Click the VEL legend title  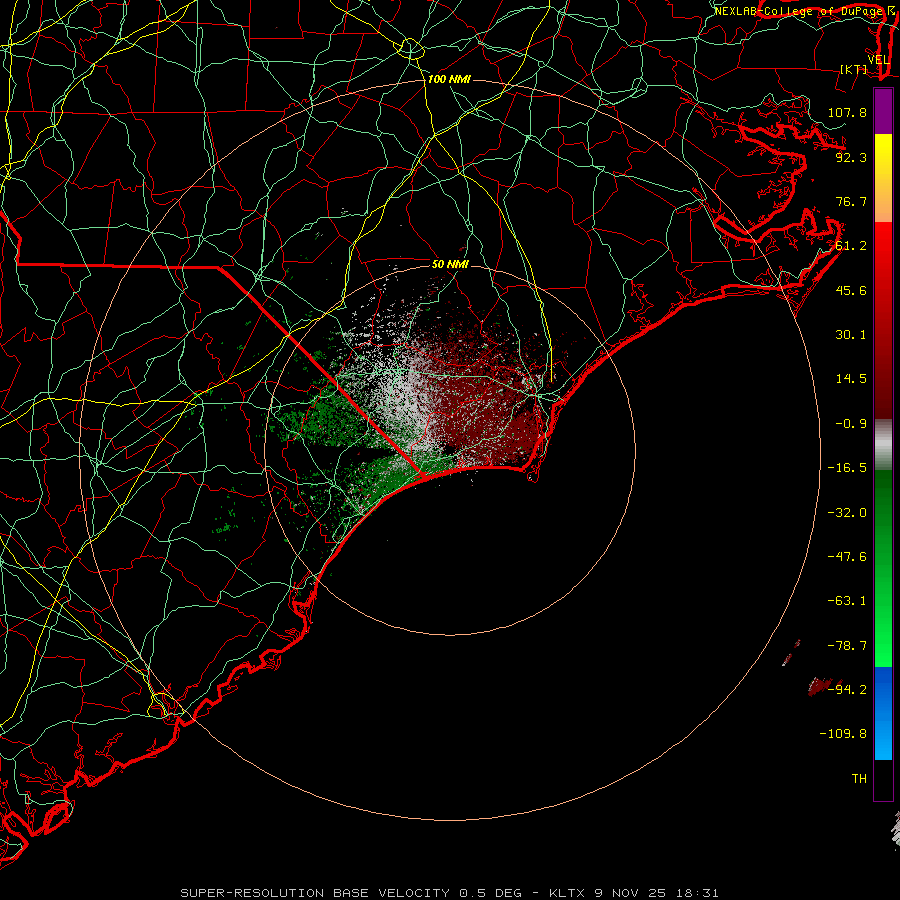click(878, 60)
